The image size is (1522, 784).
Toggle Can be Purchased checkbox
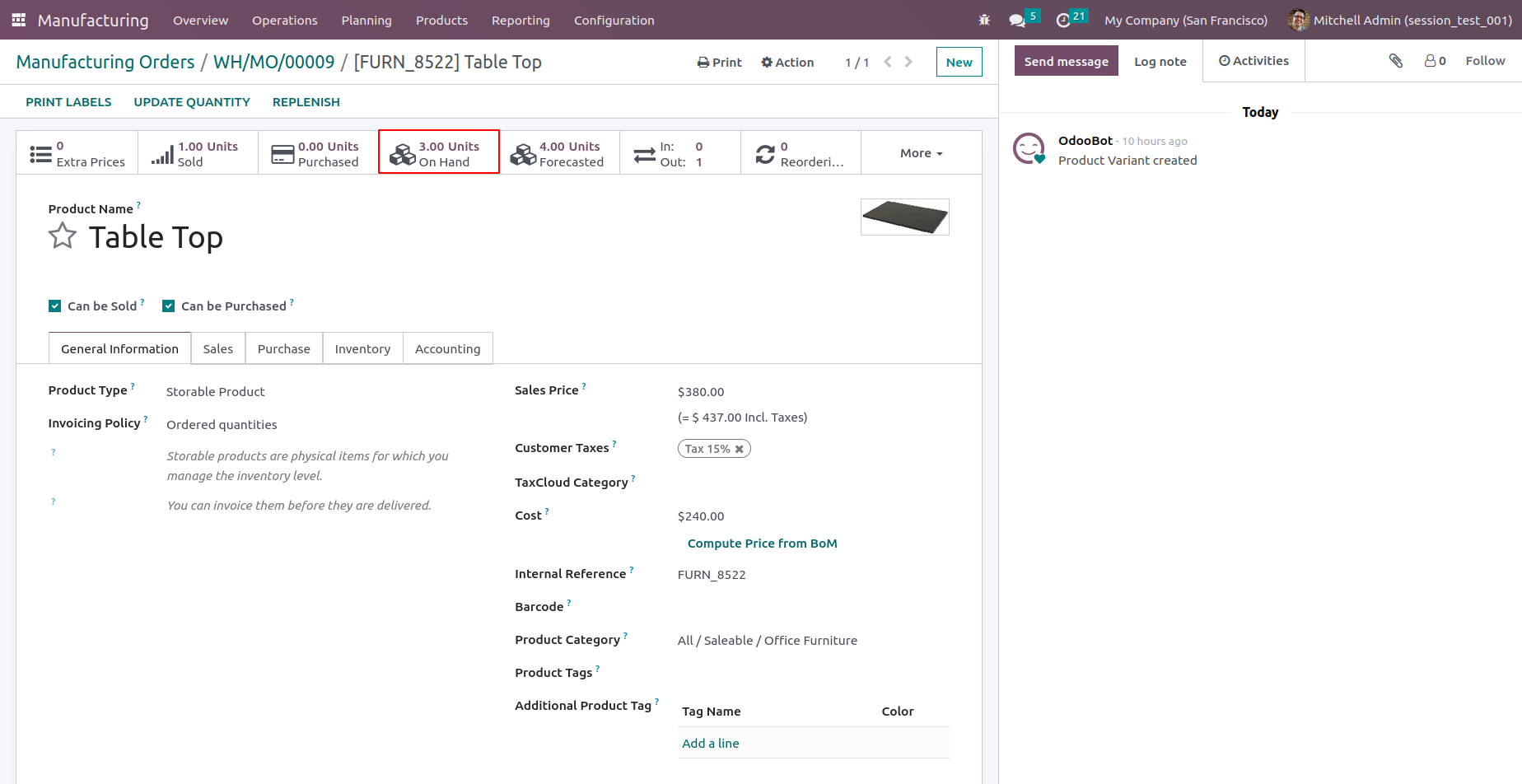(x=169, y=306)
